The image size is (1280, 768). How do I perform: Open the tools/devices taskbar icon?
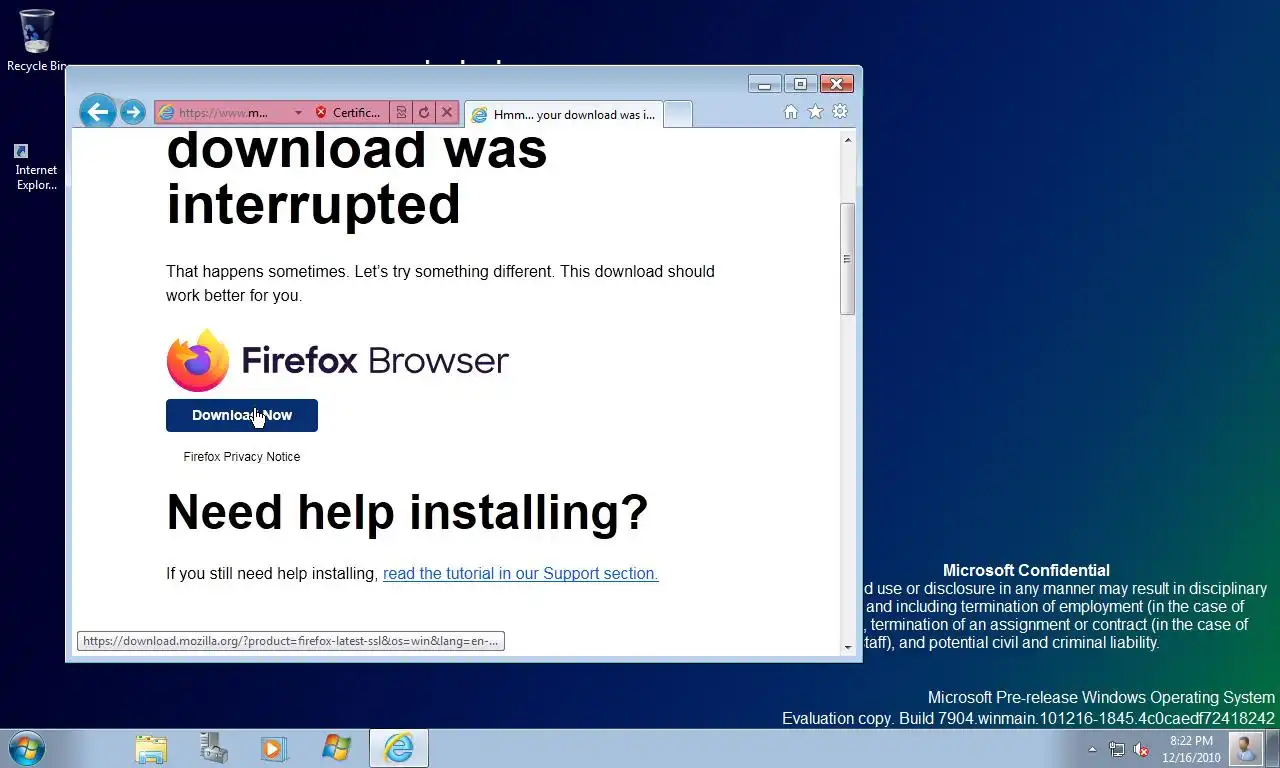point(213,748)
